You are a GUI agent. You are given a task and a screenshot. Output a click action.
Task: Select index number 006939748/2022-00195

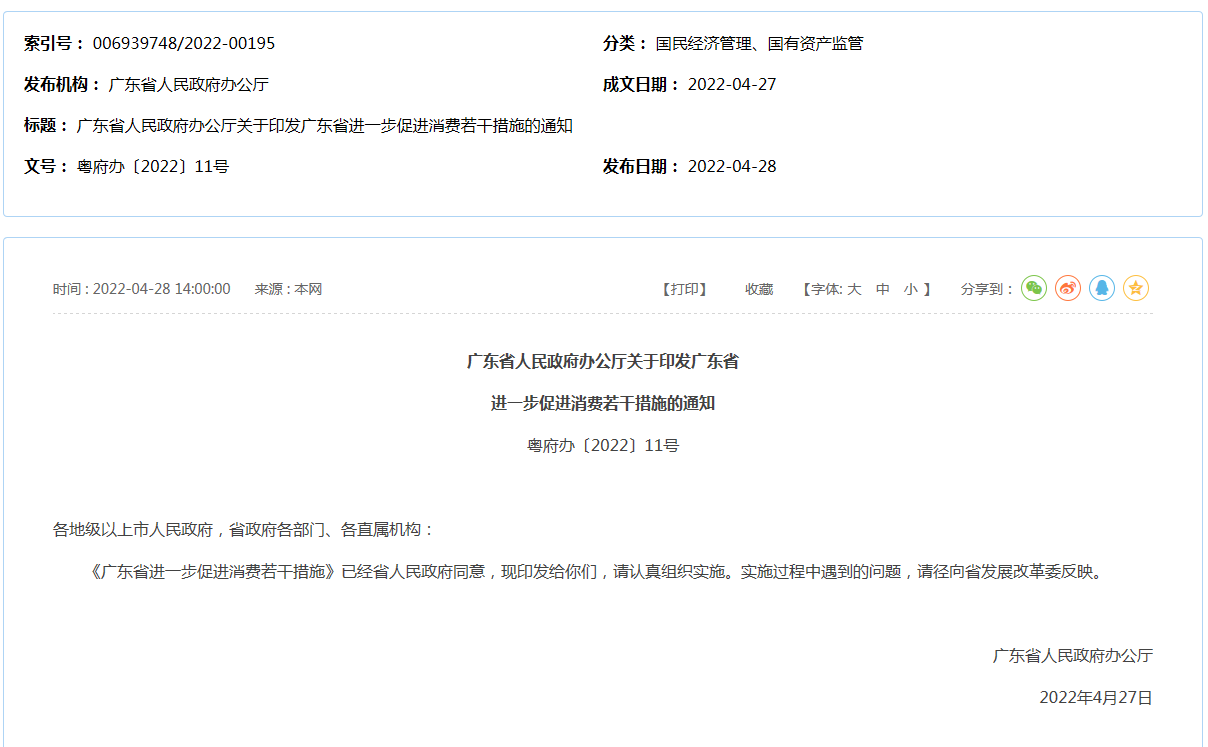pos(184,43)
